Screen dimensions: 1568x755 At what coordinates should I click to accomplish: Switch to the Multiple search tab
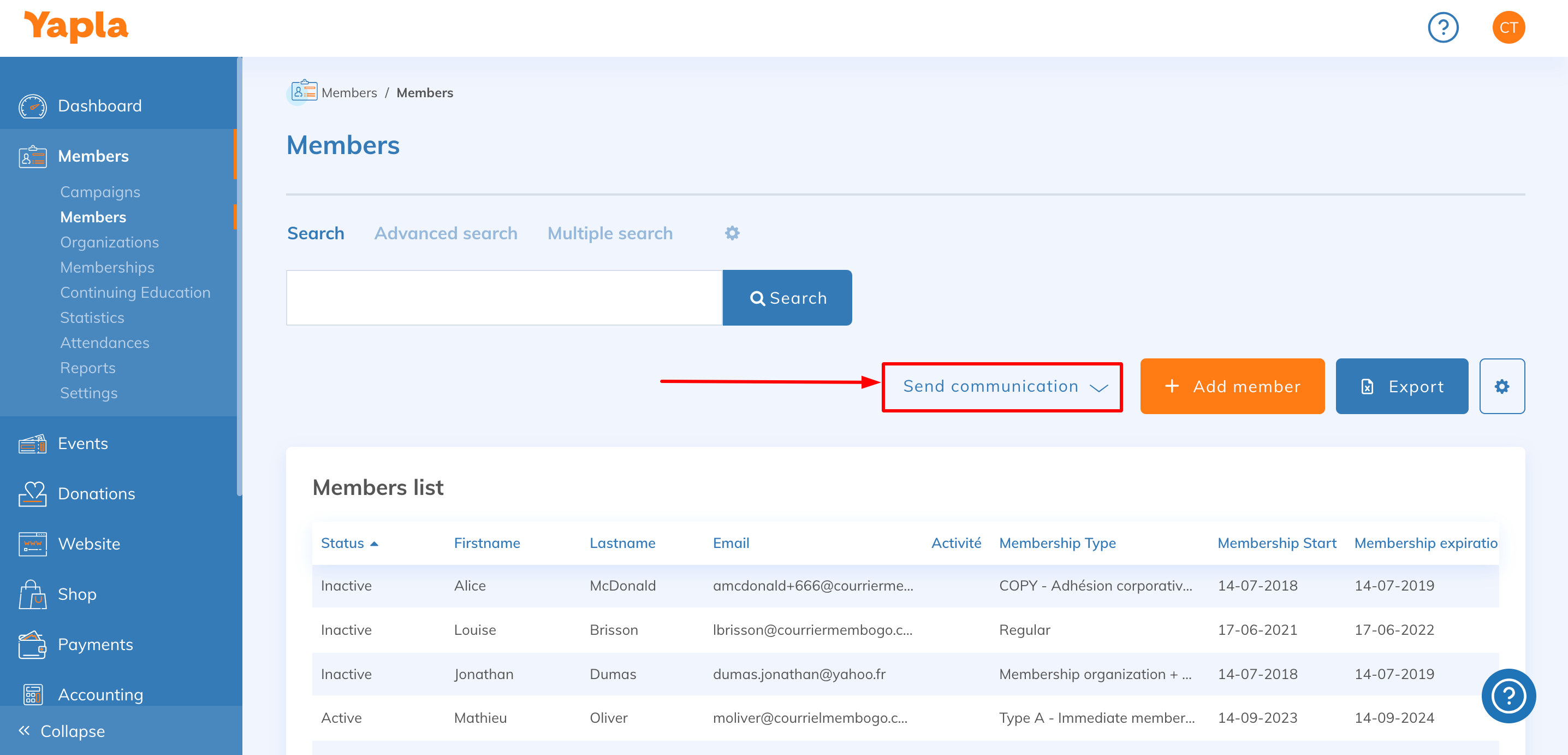pos(609,233)
